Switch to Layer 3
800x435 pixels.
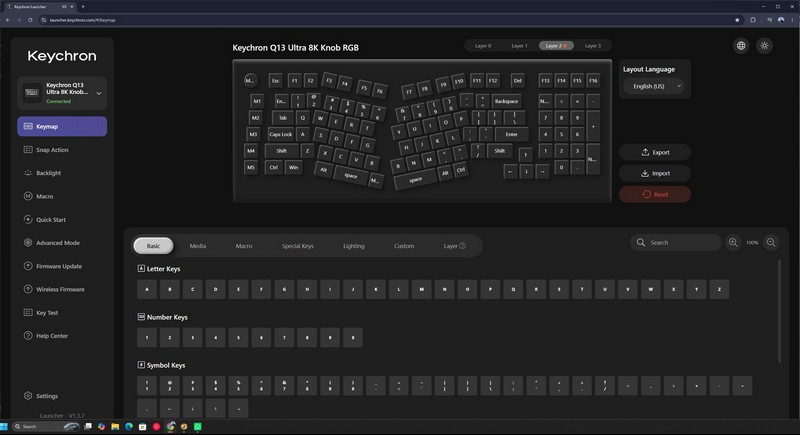[x=592, y=46]
